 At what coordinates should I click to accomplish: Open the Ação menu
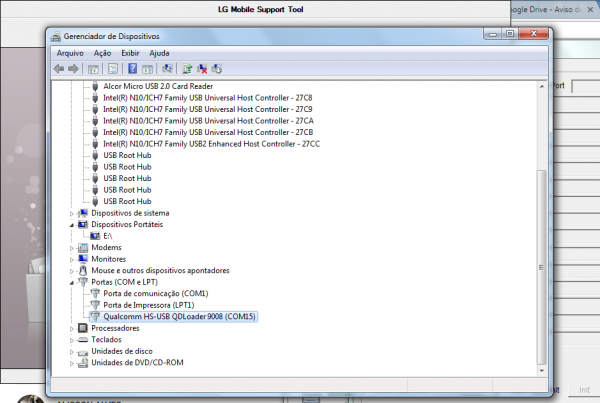(102, 52)
